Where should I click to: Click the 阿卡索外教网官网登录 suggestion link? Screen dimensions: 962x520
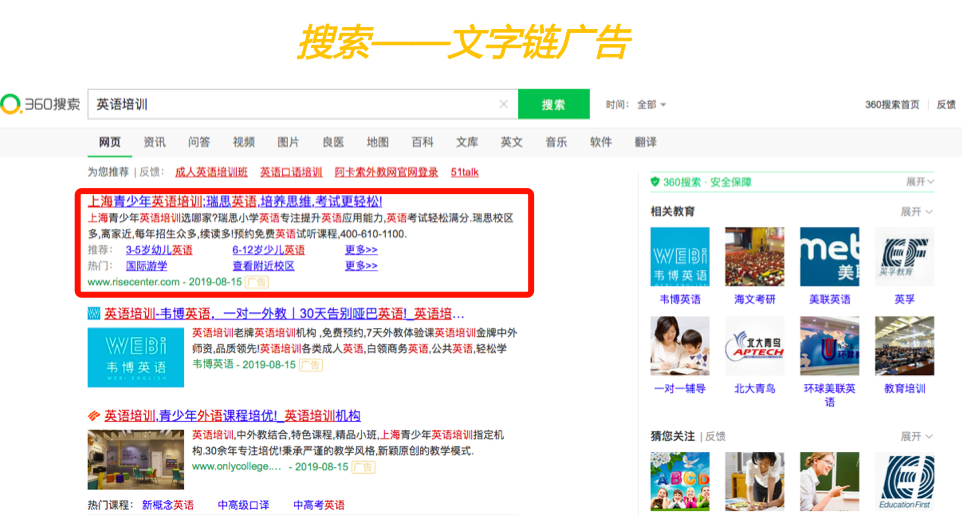click(x=386, y=172)
